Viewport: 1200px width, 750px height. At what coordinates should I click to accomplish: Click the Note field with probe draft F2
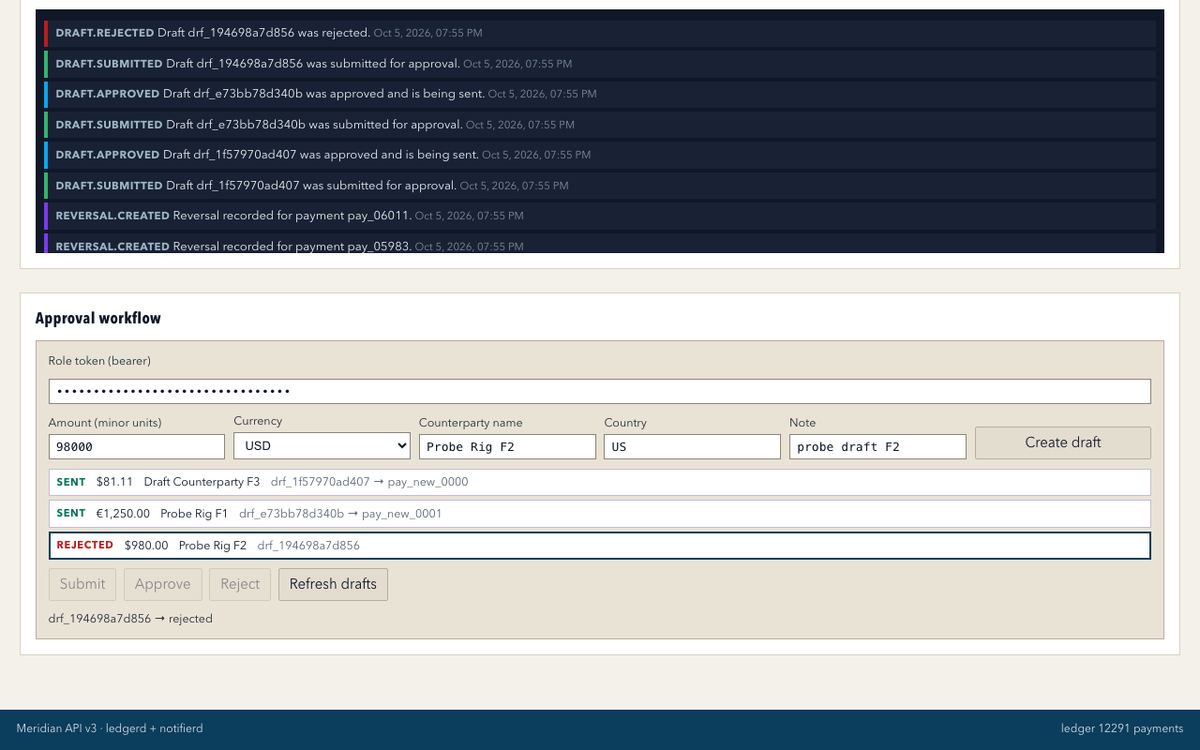click(x=878, y=446)
